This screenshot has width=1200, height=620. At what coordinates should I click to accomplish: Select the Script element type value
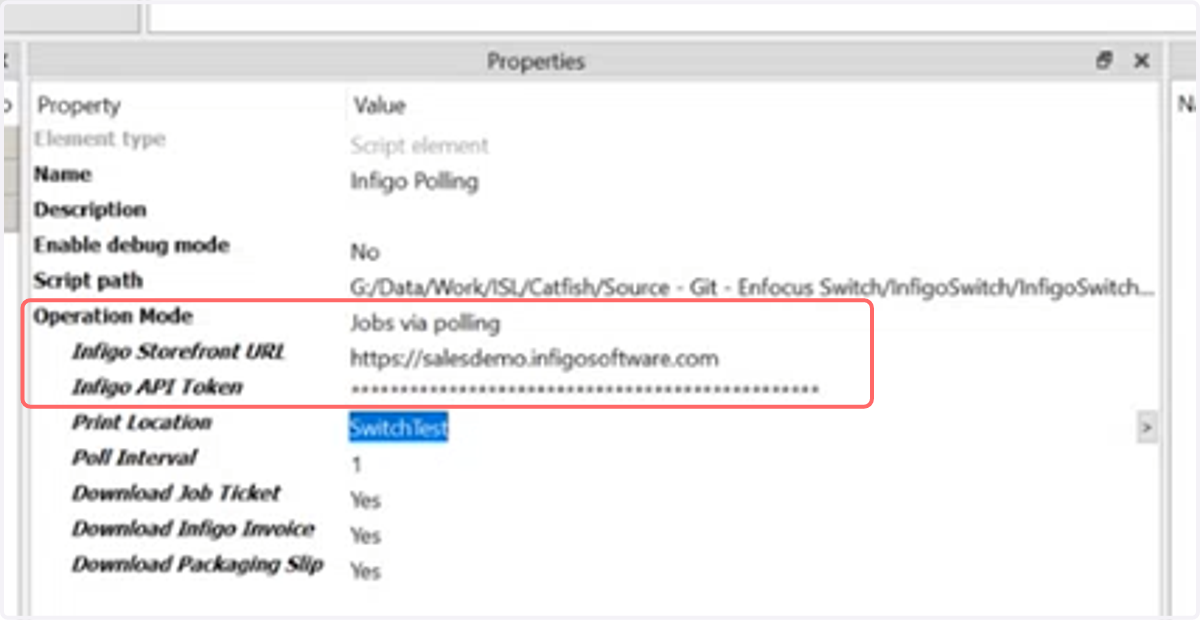point(419,146)
